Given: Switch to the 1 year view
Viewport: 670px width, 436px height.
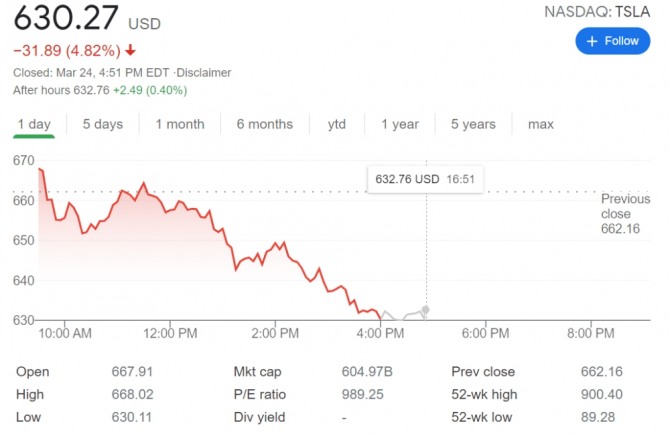Looking at the screenshot, I should (x=399, y=124).
